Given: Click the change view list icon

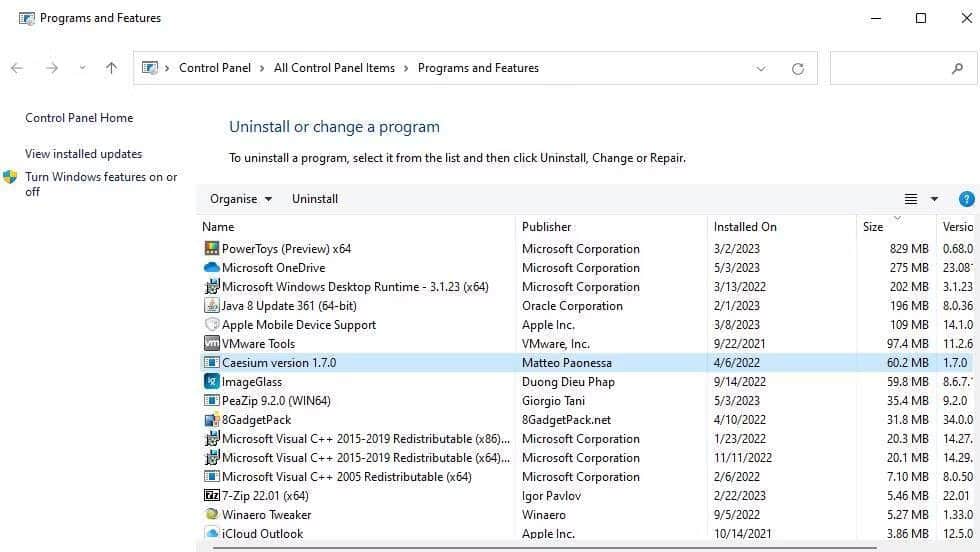Looking at the screenshot, I should point(911,199).
